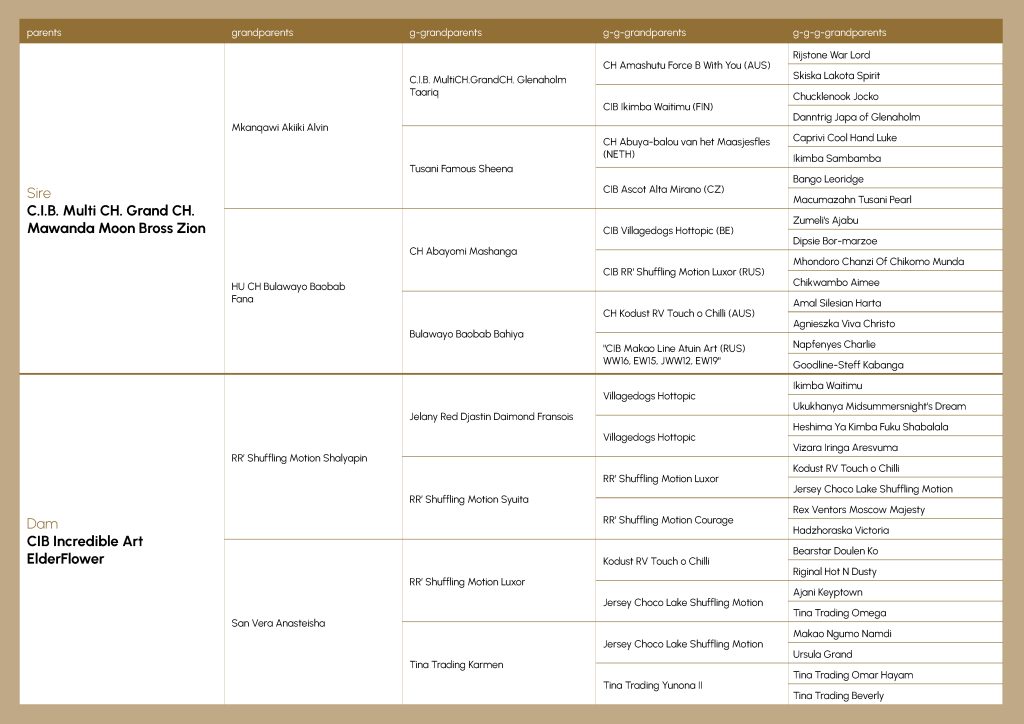Click 'CH Amashutu Force B With You (AUS)'
The width and height of the screenshot is (1024, 724).
[x=686, y=65]
